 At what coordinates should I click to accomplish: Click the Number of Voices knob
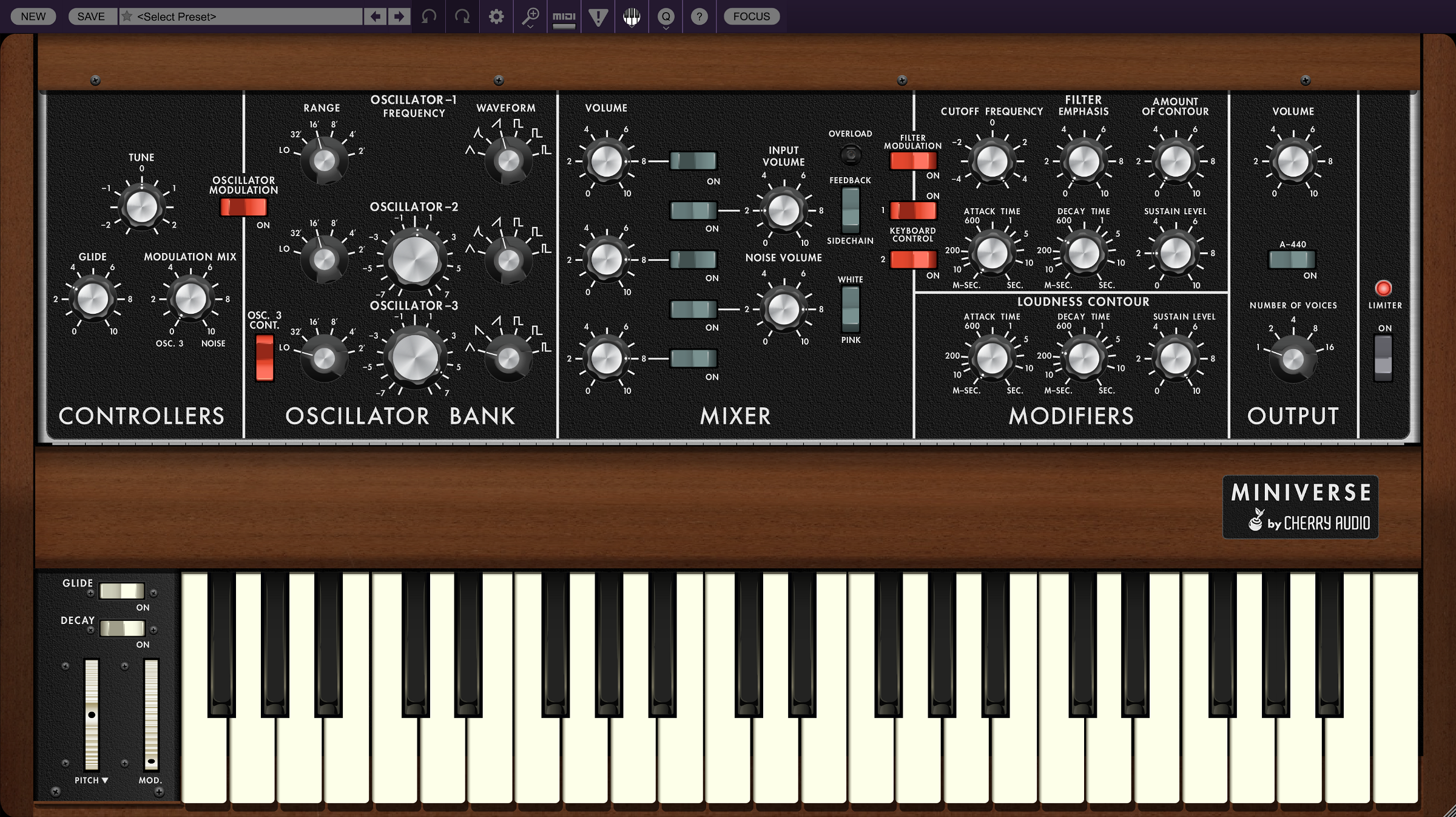(x=1293, y=359)
